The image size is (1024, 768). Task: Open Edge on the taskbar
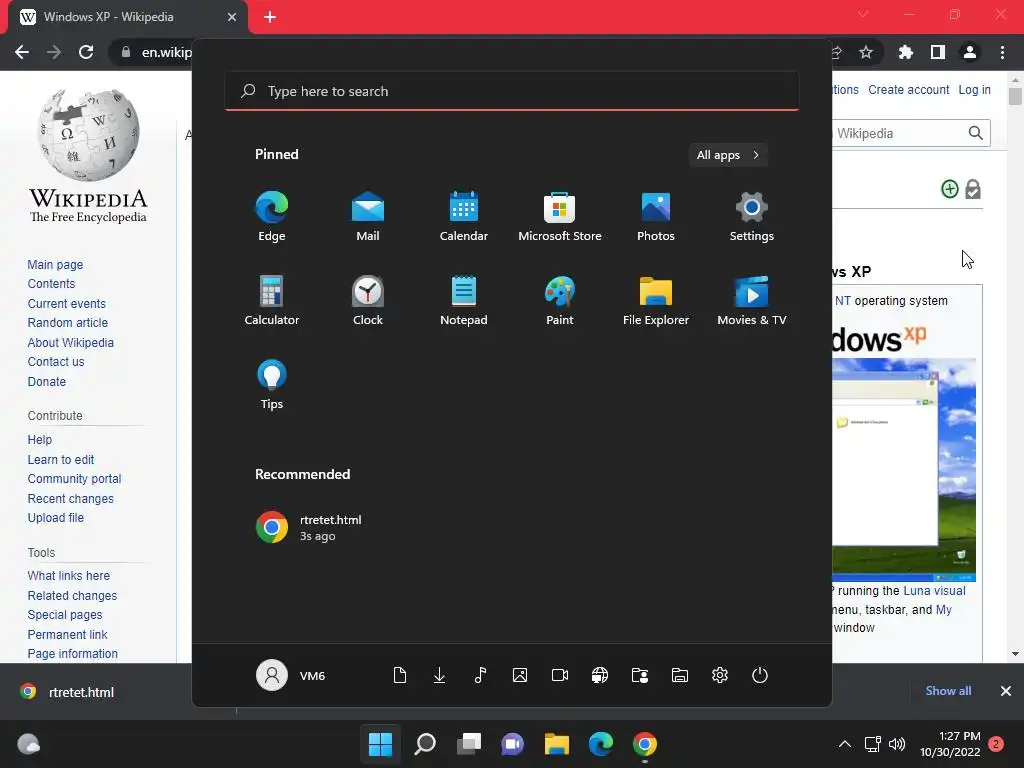point(601,744)
